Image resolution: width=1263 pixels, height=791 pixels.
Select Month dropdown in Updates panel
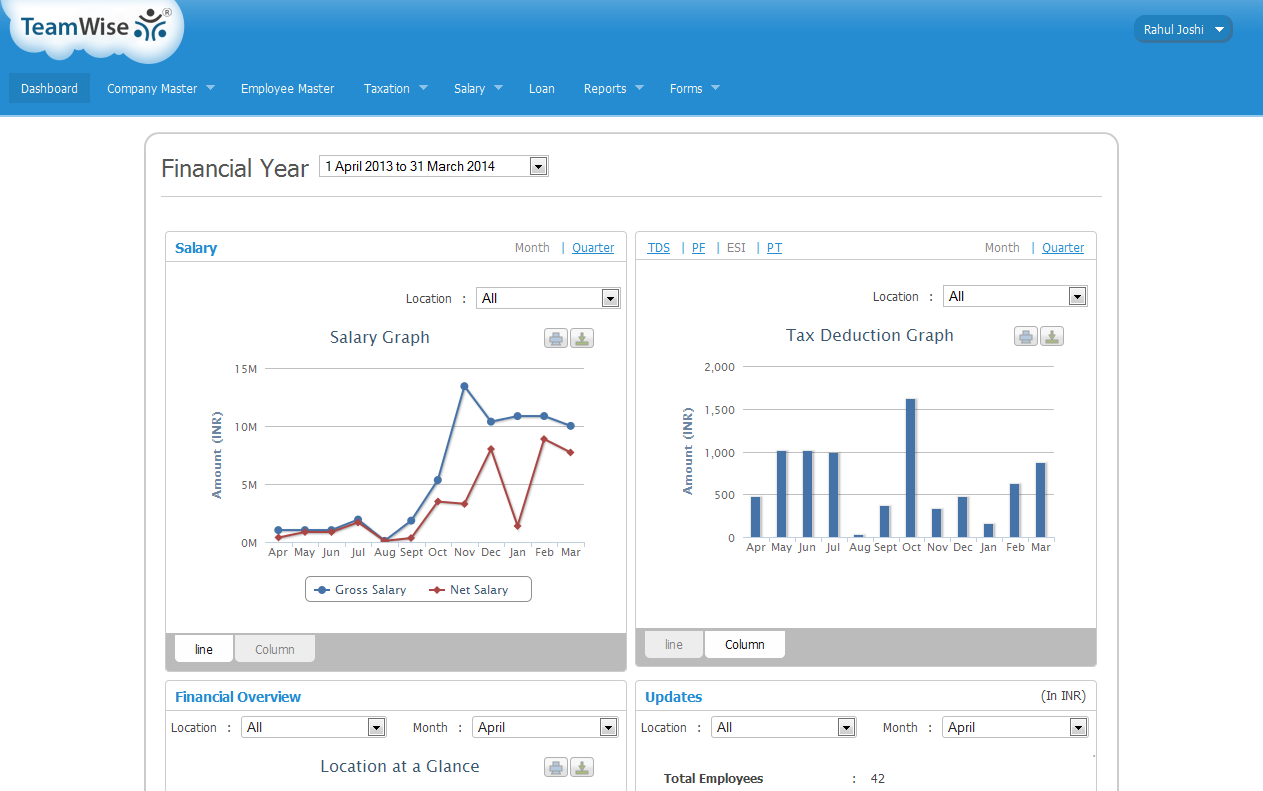click(x=1014, y=728)
